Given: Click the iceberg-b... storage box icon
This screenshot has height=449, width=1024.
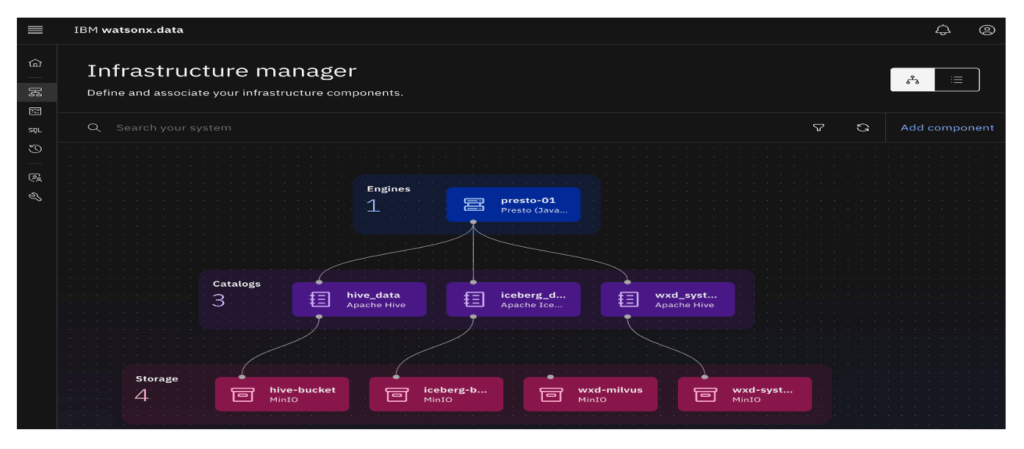Looking at the screenshot, I should point(396,394).
